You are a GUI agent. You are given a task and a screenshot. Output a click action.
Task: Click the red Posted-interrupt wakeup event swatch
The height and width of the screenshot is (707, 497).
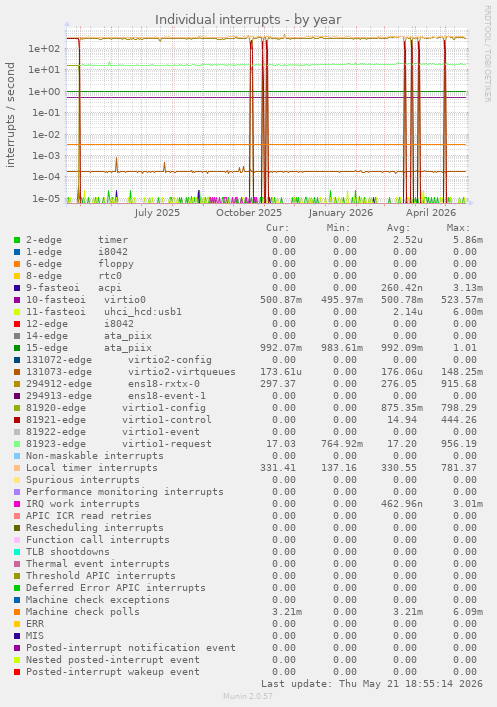pyautogui.click(x=17, y=672)
